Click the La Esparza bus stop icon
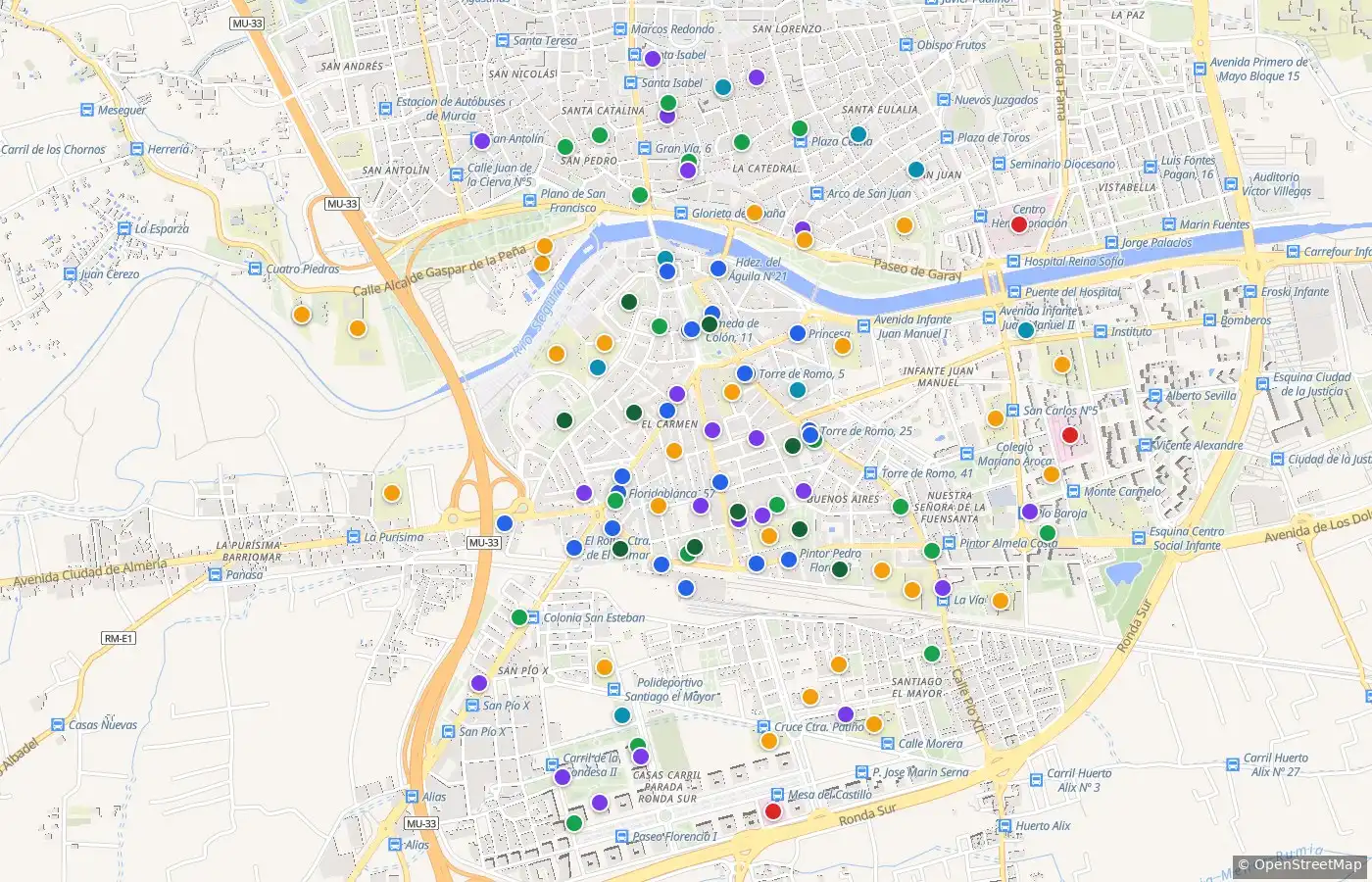Viewport: 1372px width, 882px height. tap(124, 229)
